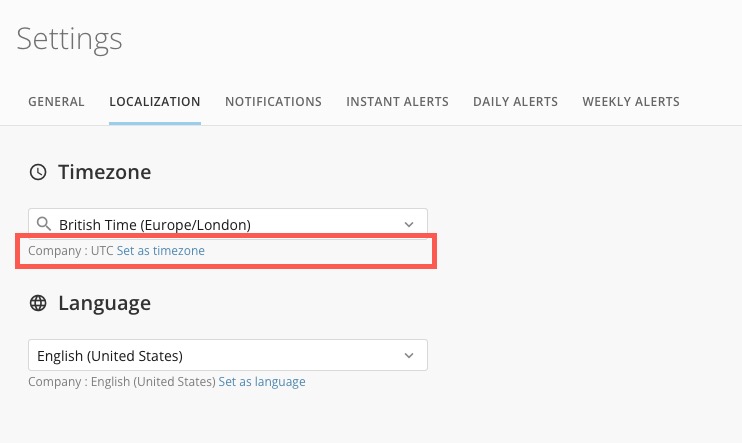Click the clock icon beside Timezone

click(x=38, y=172)
